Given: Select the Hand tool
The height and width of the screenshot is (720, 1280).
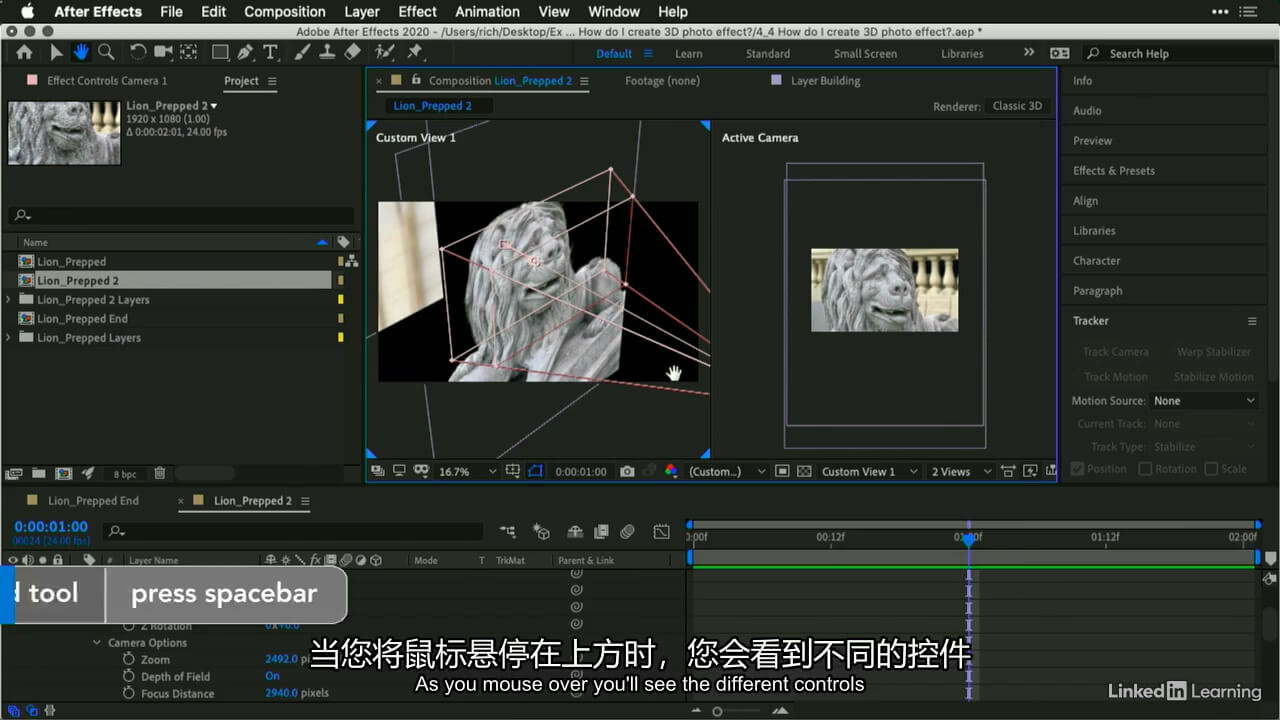Looking at the screenshot, I should coord(80,53).
